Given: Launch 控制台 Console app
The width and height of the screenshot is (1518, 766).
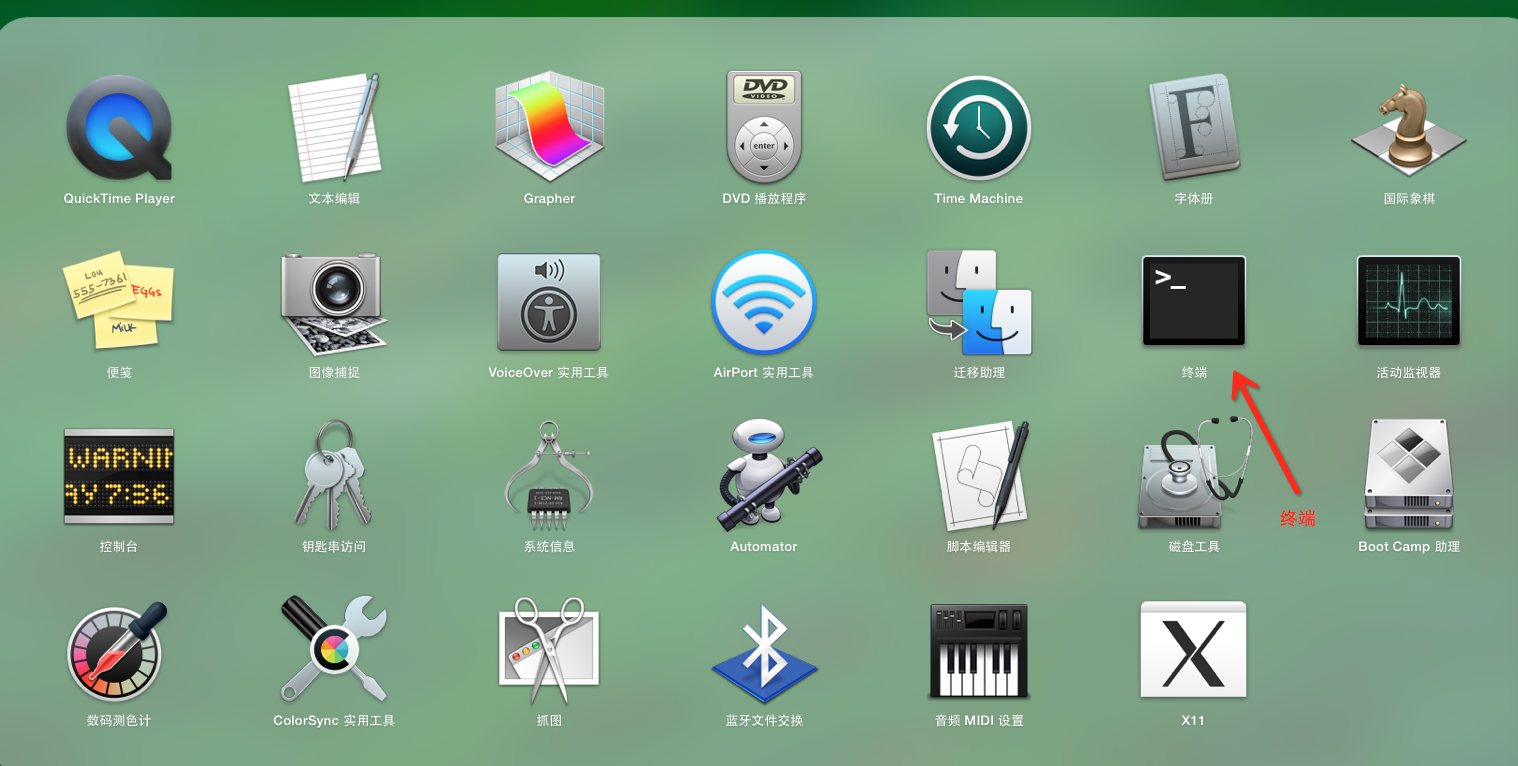Looking at the screenshot, I should click(119, 476).
